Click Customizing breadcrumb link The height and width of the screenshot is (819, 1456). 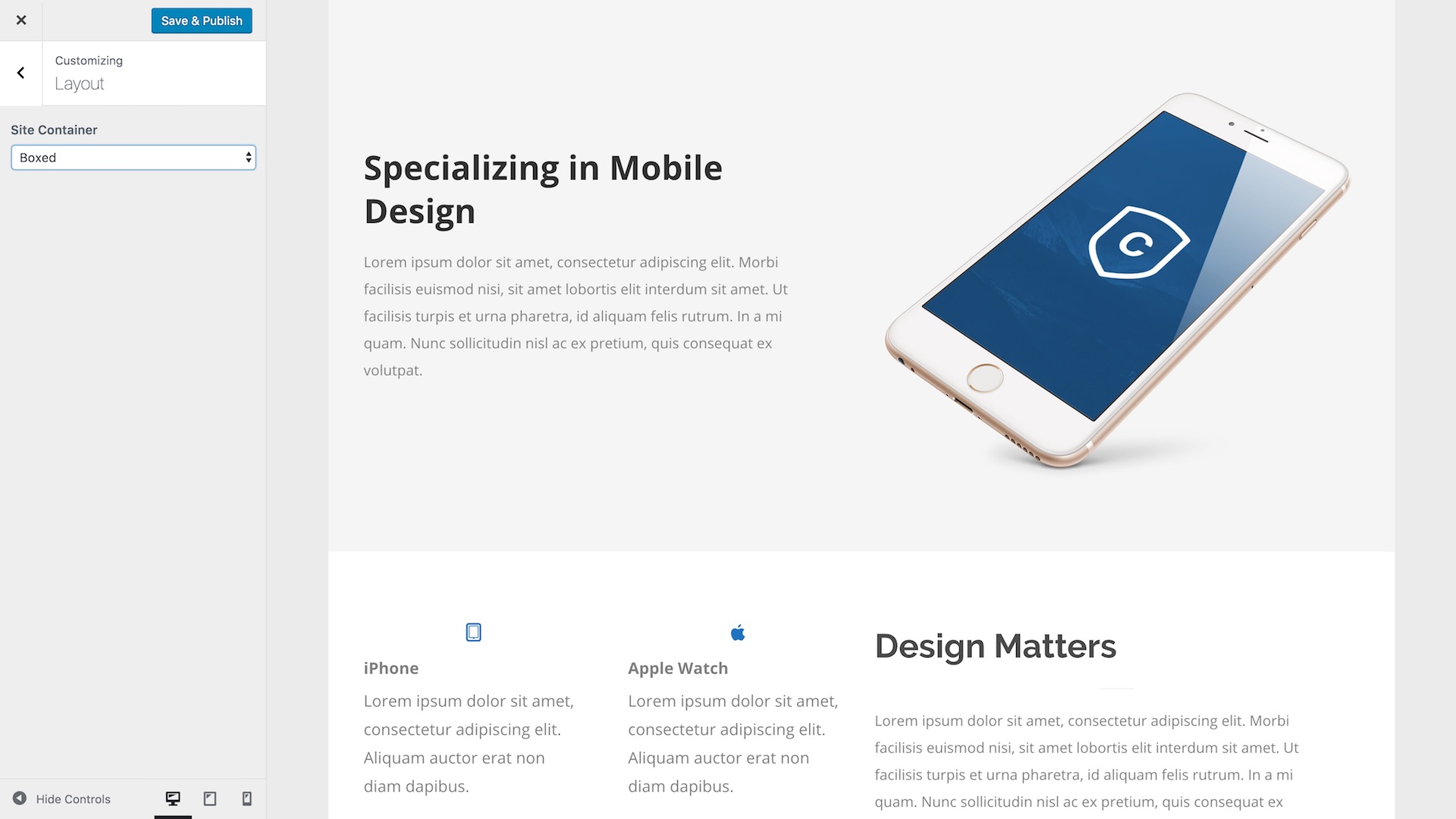click(89, 60)
